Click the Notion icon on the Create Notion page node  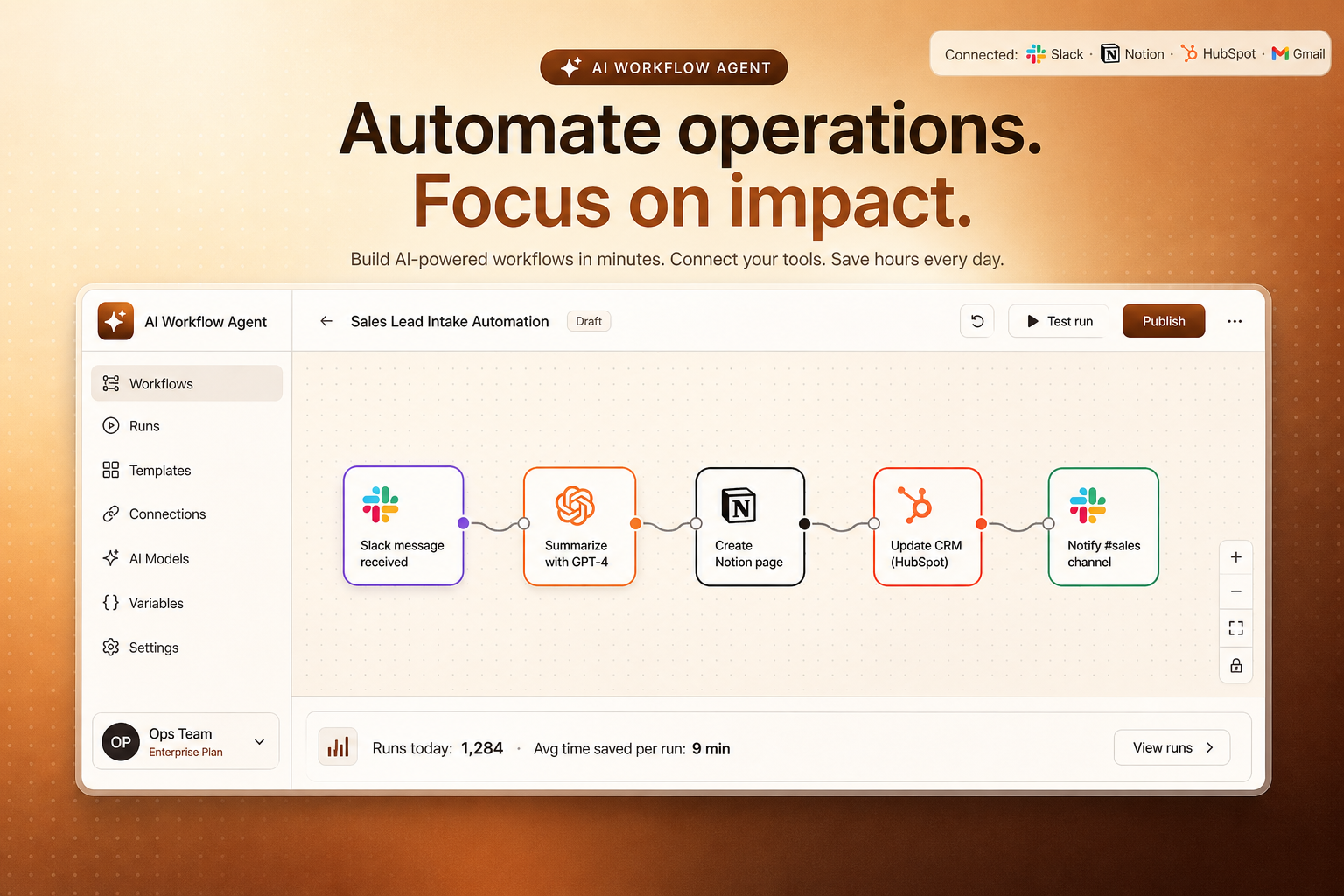coord(739,505)
